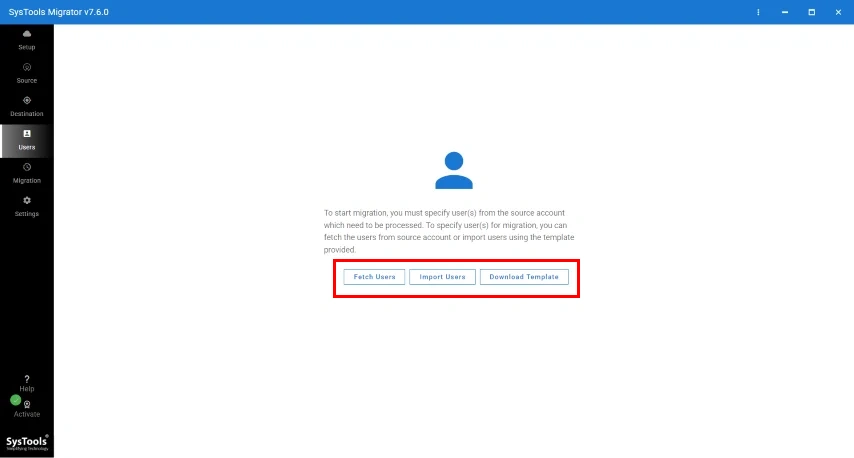The height and width of the screenshot is (458, 854).
Task: Open the Help question mark item
Action: (27, 383)
